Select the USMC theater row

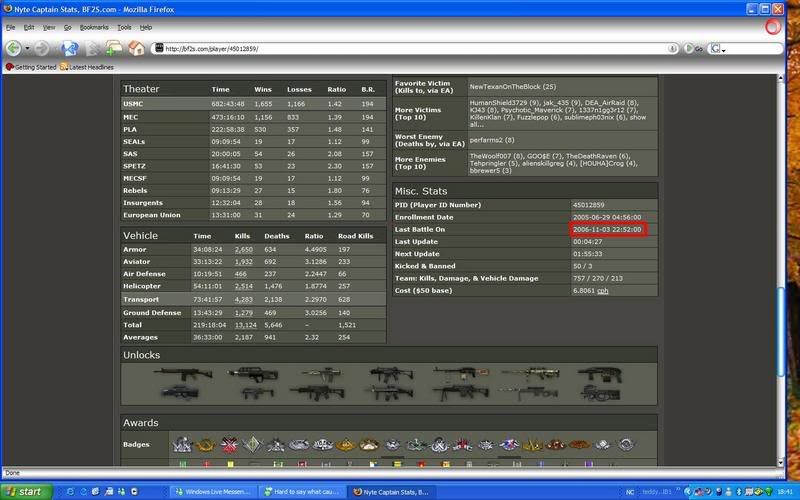click(x=254, y=104)
